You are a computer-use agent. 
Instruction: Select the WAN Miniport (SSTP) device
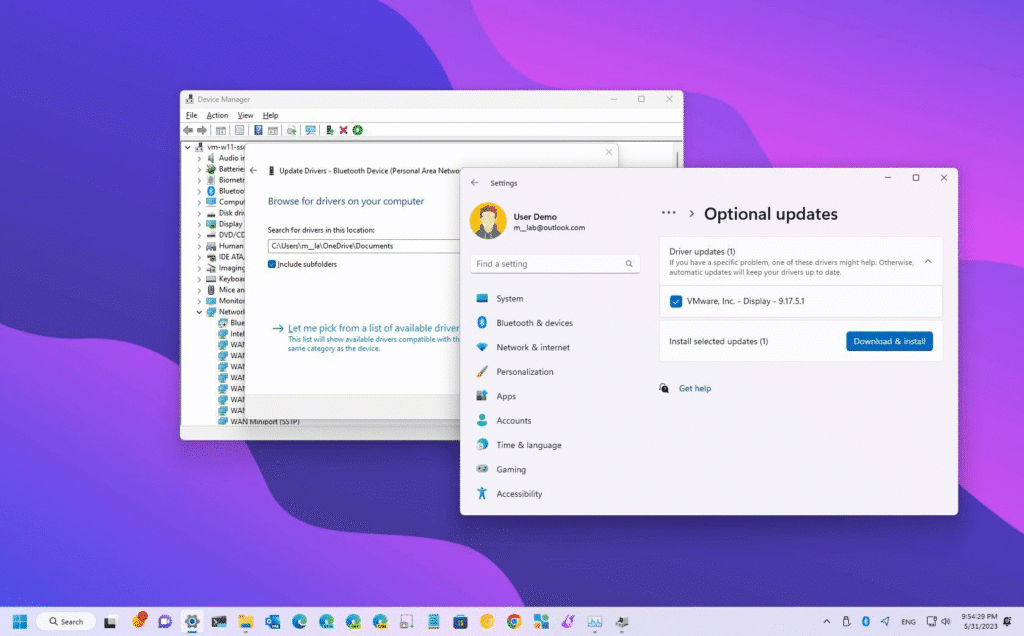coord(264,422)
